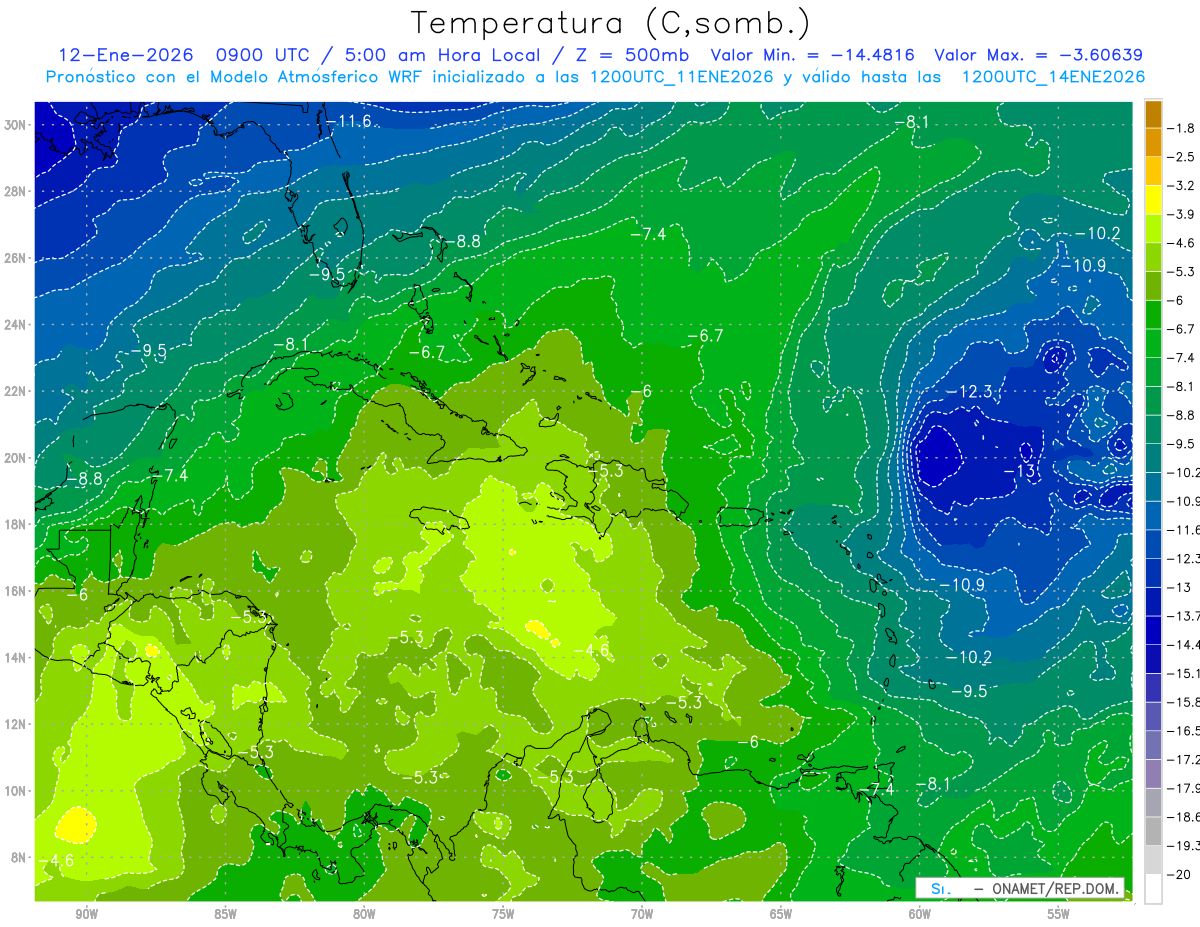Click the "-11.6" contour label on the map

tap(348, 121)
